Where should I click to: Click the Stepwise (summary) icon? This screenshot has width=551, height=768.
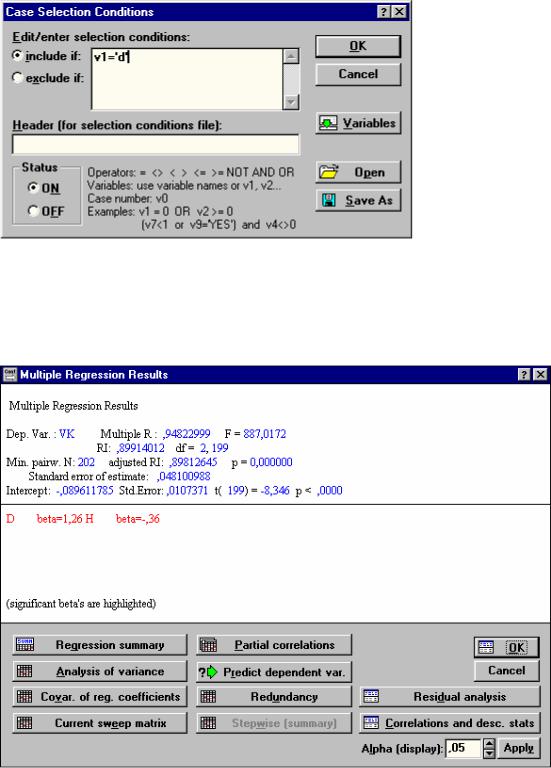coord(208,722)
